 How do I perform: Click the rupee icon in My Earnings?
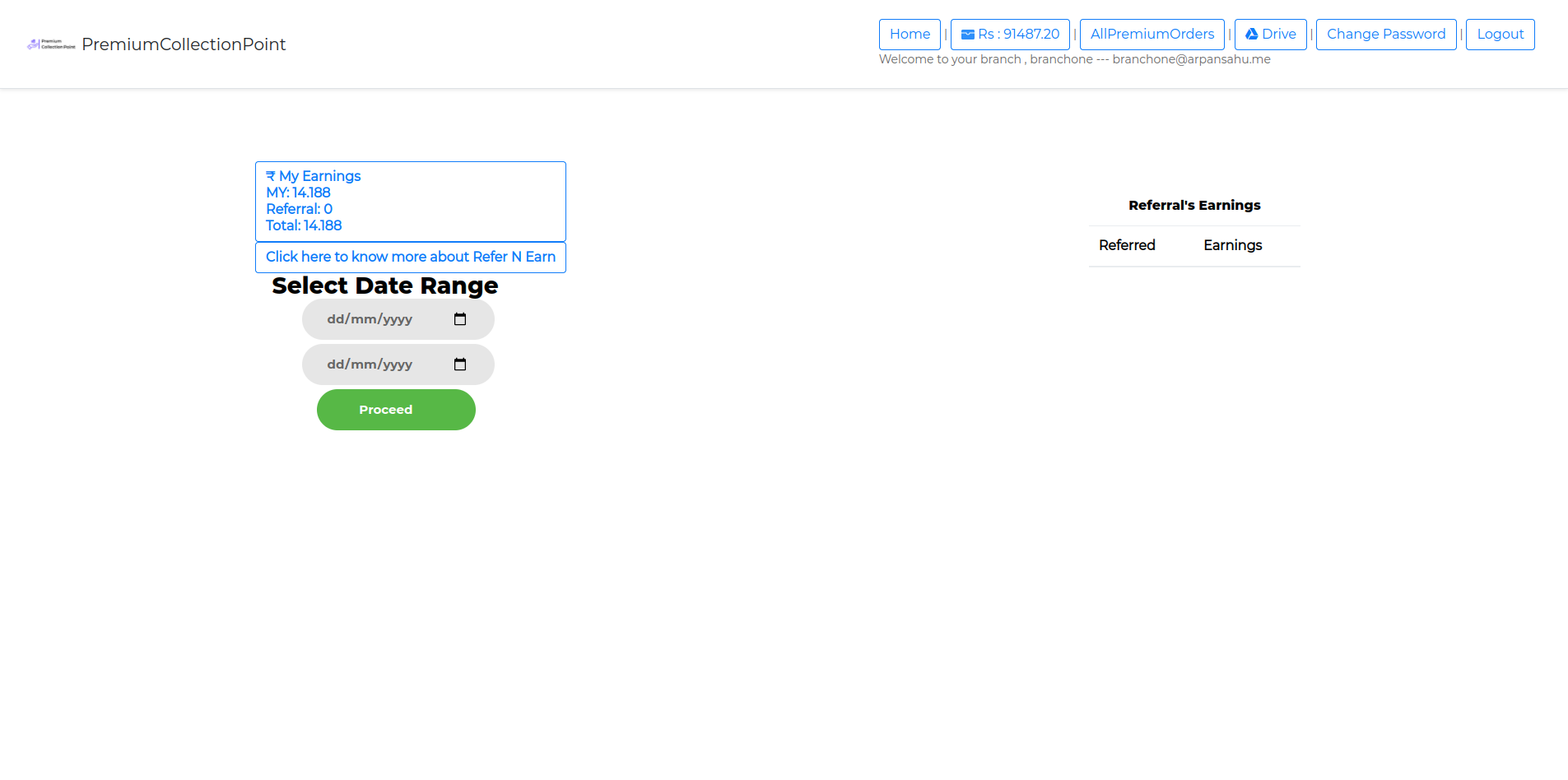pyautogui.click(x=271, y=176)
